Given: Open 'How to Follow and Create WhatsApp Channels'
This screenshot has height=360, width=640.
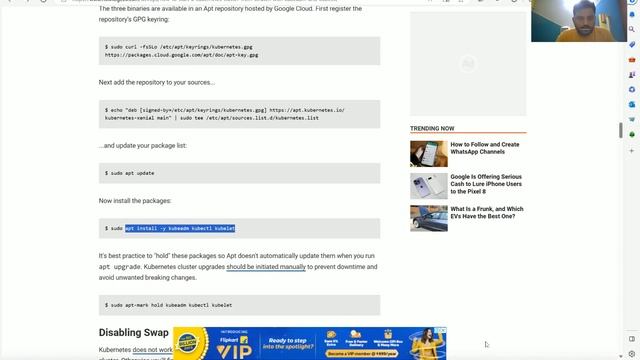Looking at the screenshot, I should [484, 148].
